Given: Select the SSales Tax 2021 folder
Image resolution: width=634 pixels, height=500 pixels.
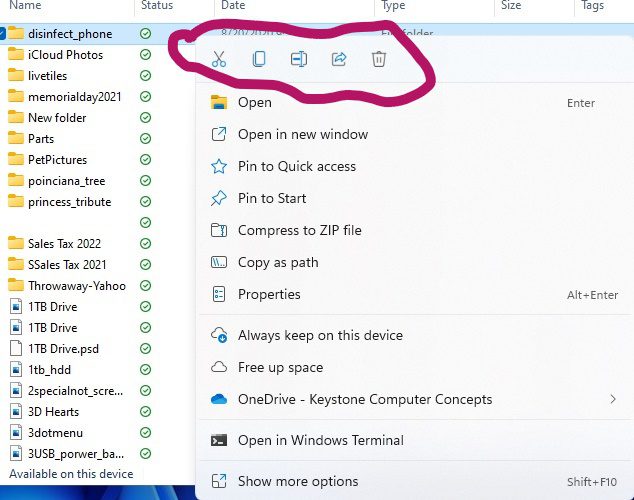Looking at the screenshot, I should 67,265.
